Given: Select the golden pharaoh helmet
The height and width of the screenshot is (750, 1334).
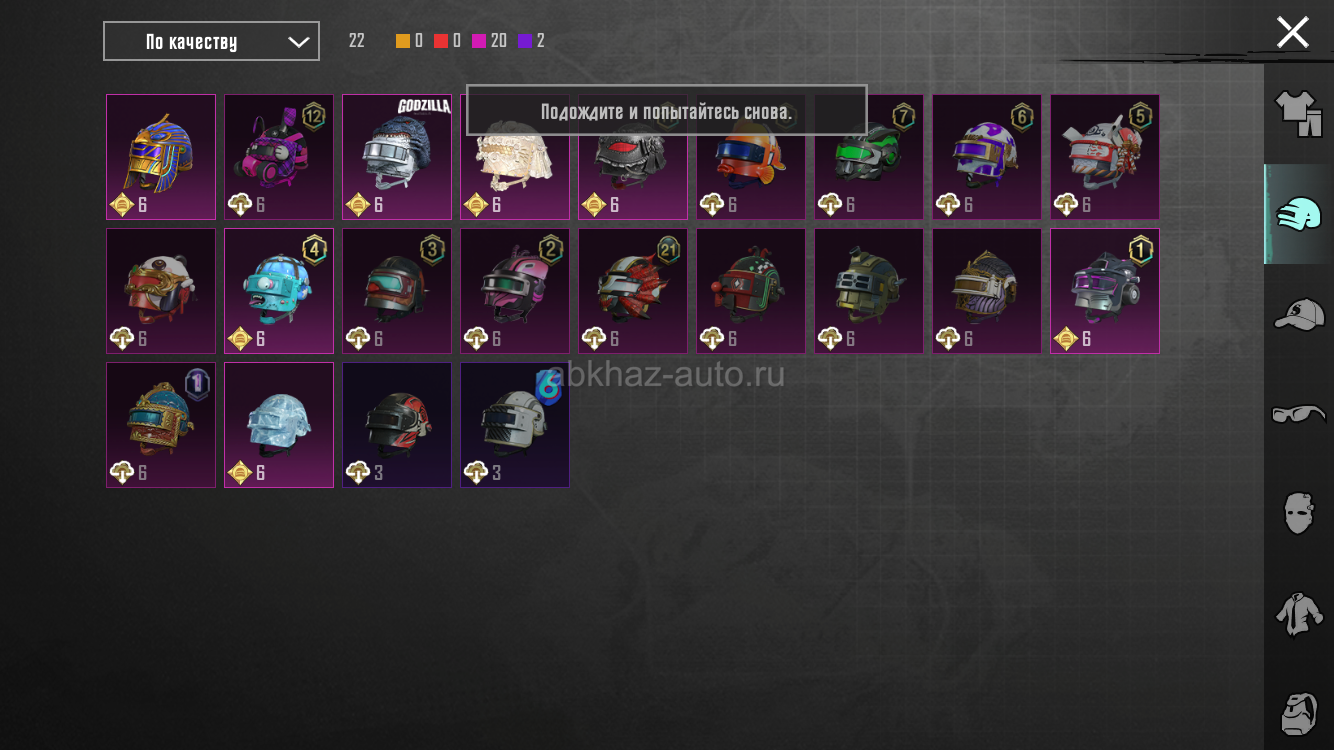Looking at the screenshot, I should point(161,157).
